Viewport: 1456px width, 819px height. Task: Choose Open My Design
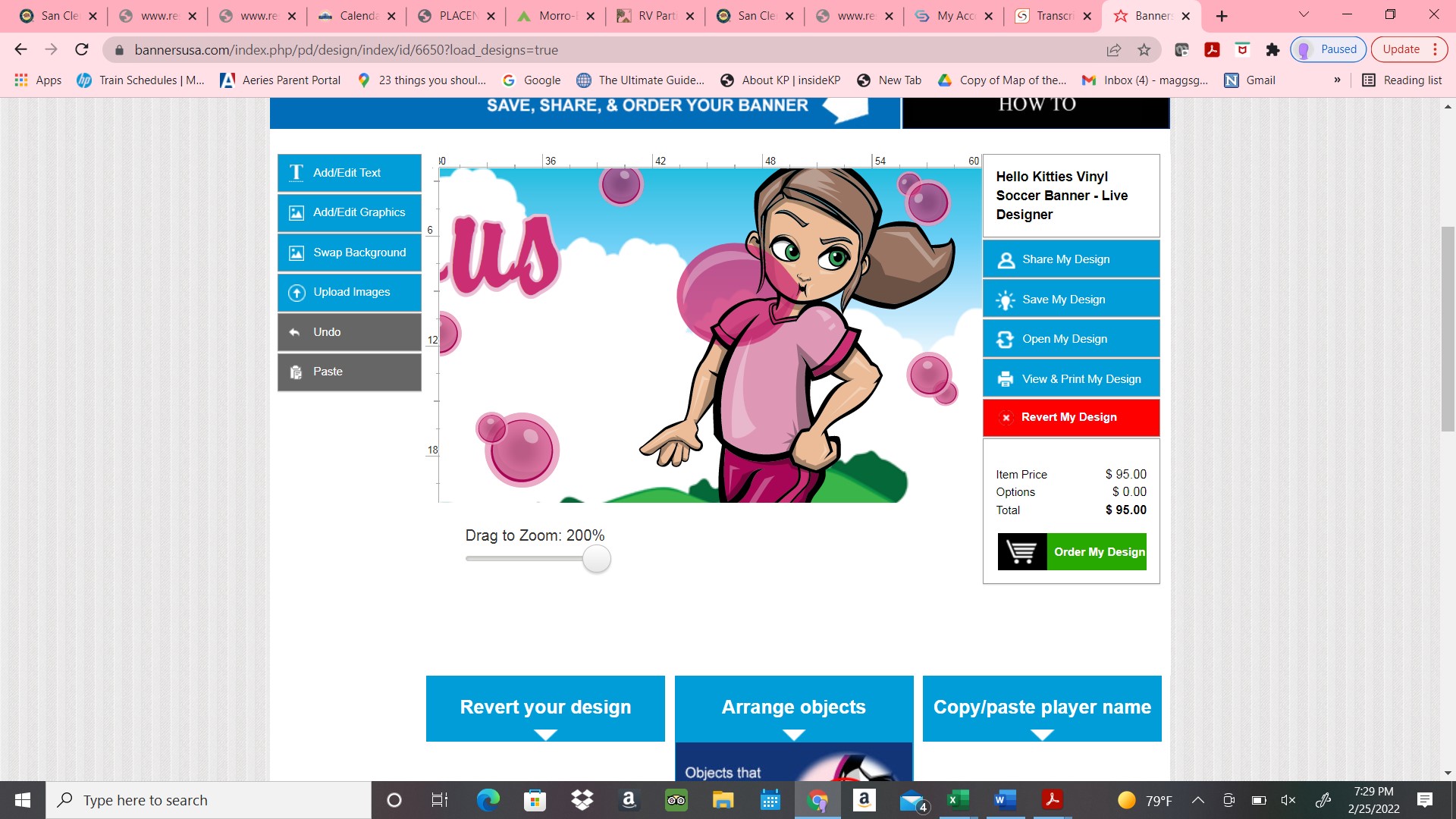point(1071,339)
